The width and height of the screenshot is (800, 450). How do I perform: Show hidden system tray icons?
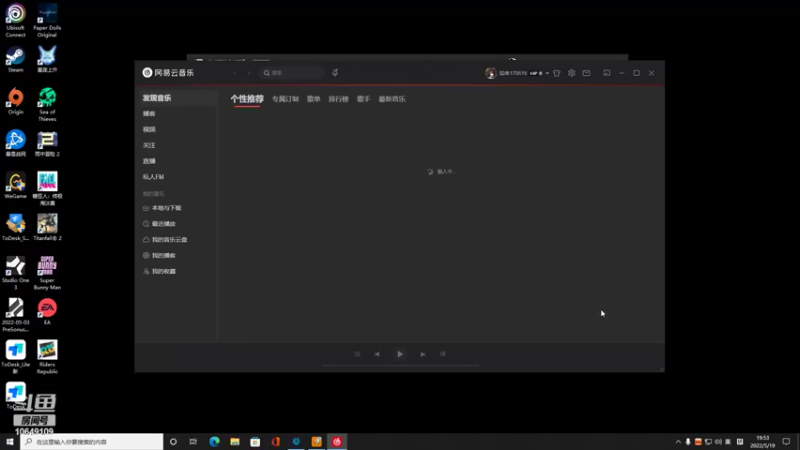click(678, 442)
